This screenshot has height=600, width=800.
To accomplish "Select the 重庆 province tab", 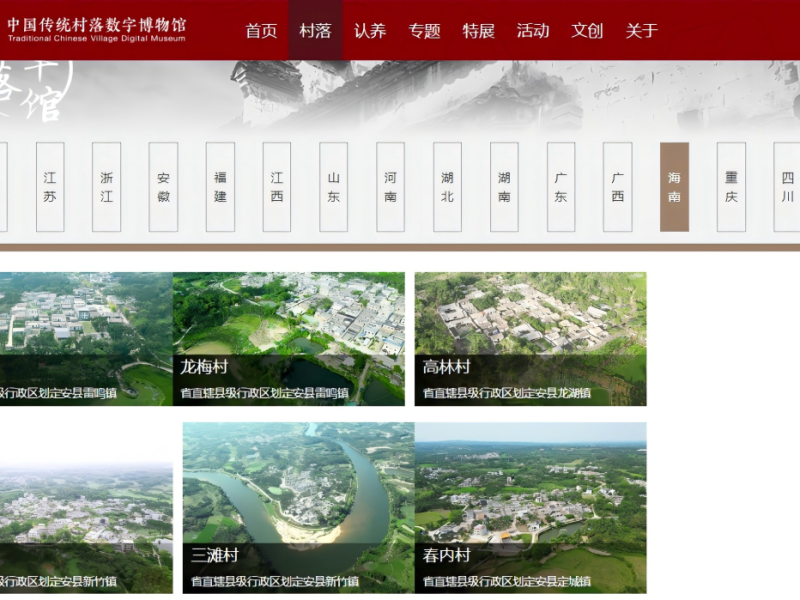I will pyautogui.click(x=731, y=187).
